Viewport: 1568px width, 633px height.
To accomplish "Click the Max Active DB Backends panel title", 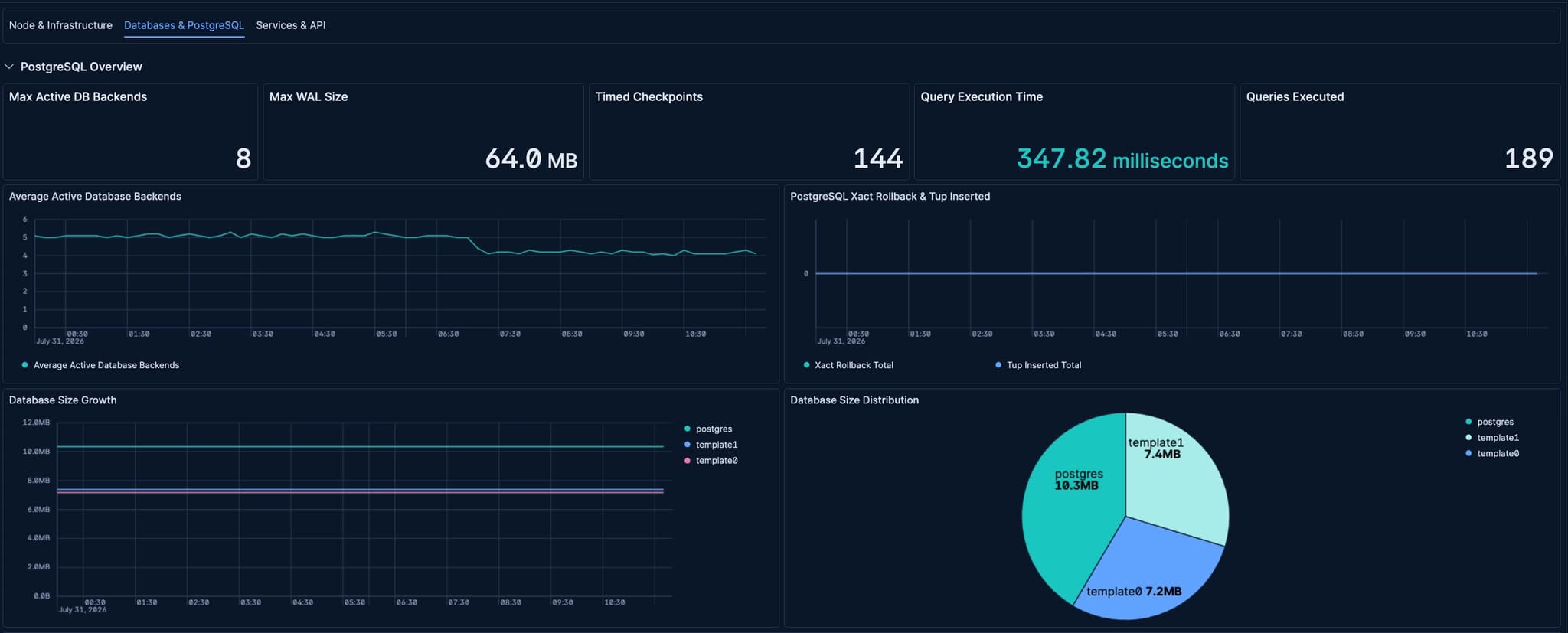I will pyautogui.click(x=78, y=96).
